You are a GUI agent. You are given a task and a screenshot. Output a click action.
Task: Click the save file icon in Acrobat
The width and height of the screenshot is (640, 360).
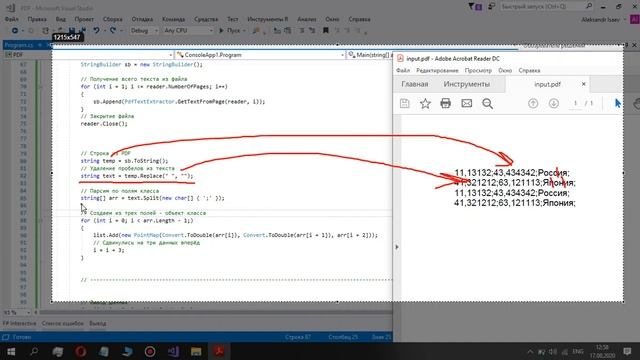pyautogui.click(x=404, y=103)
